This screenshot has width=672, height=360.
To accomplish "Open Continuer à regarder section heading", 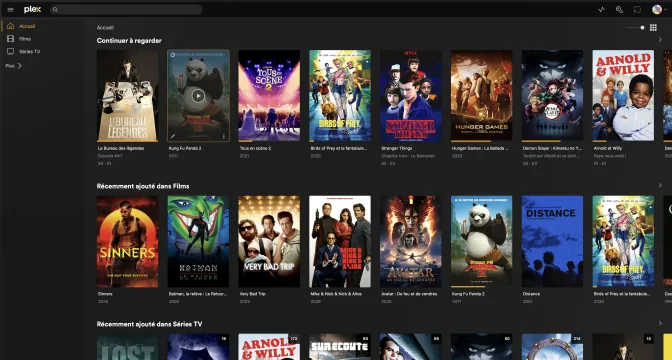I will (129, 41).
